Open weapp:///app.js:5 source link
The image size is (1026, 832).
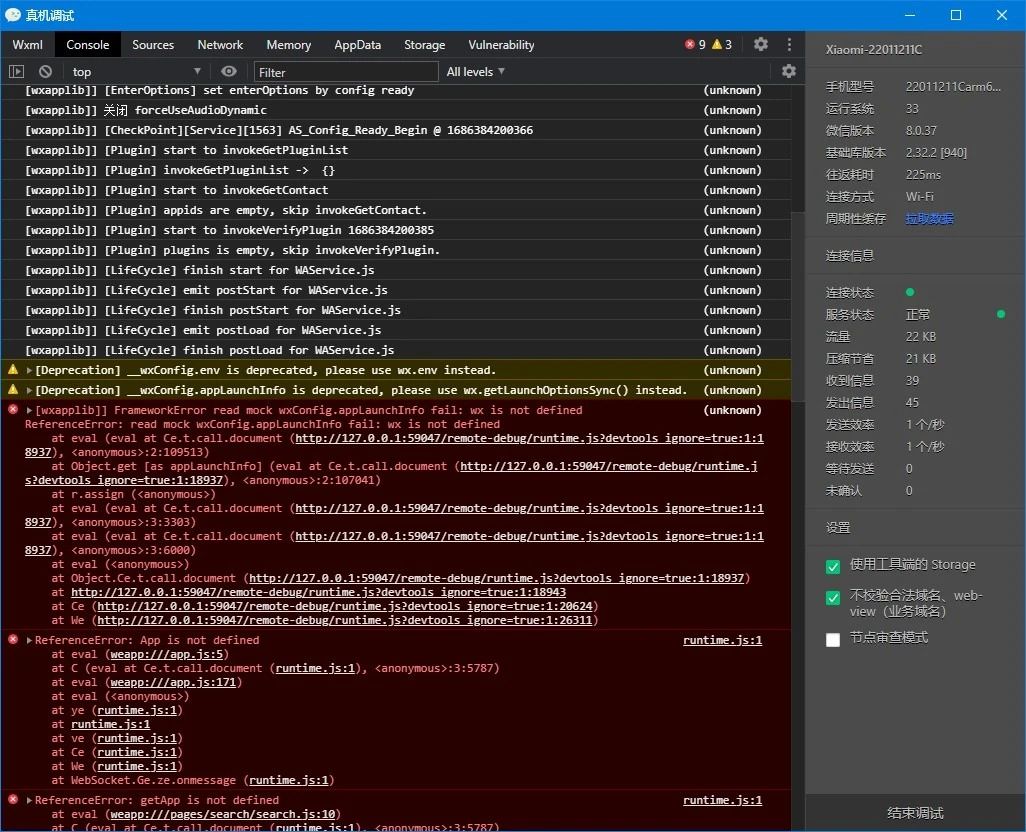pos(167,654)
